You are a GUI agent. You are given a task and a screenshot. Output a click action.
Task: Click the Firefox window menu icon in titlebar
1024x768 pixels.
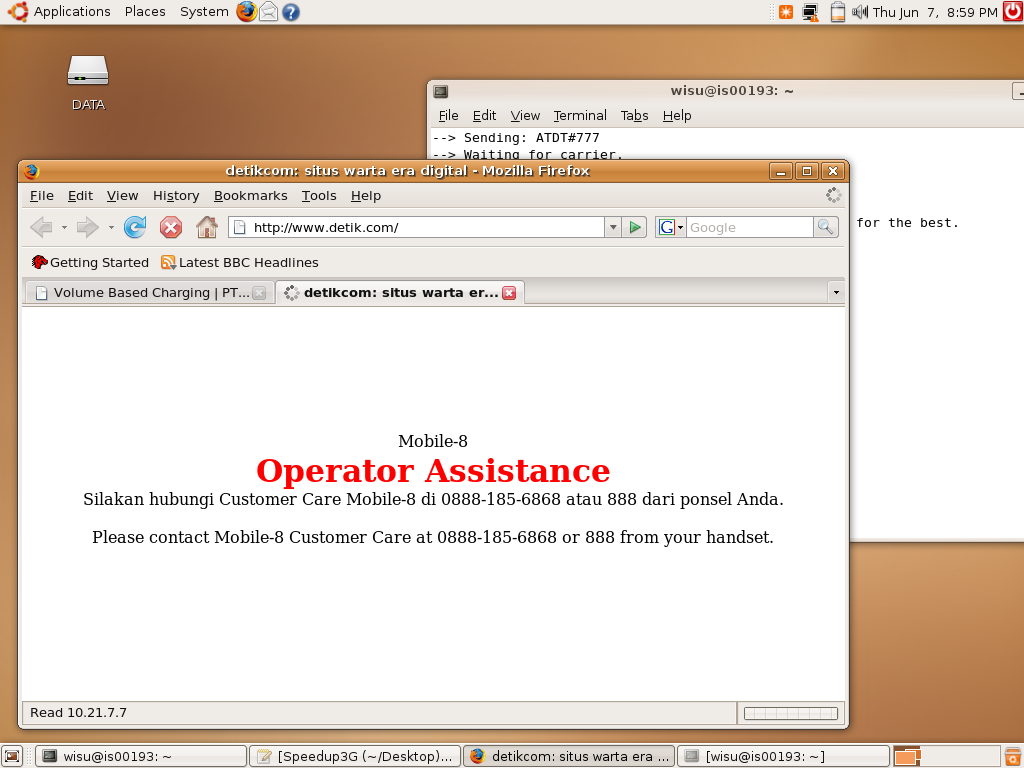[x=31, y=171]
